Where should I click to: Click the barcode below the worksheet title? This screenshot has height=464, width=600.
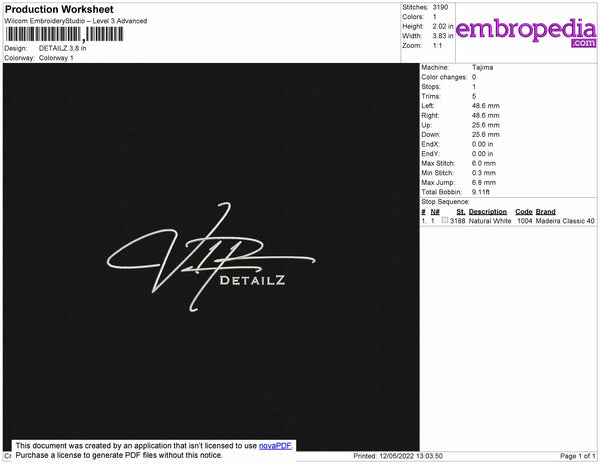64,34
